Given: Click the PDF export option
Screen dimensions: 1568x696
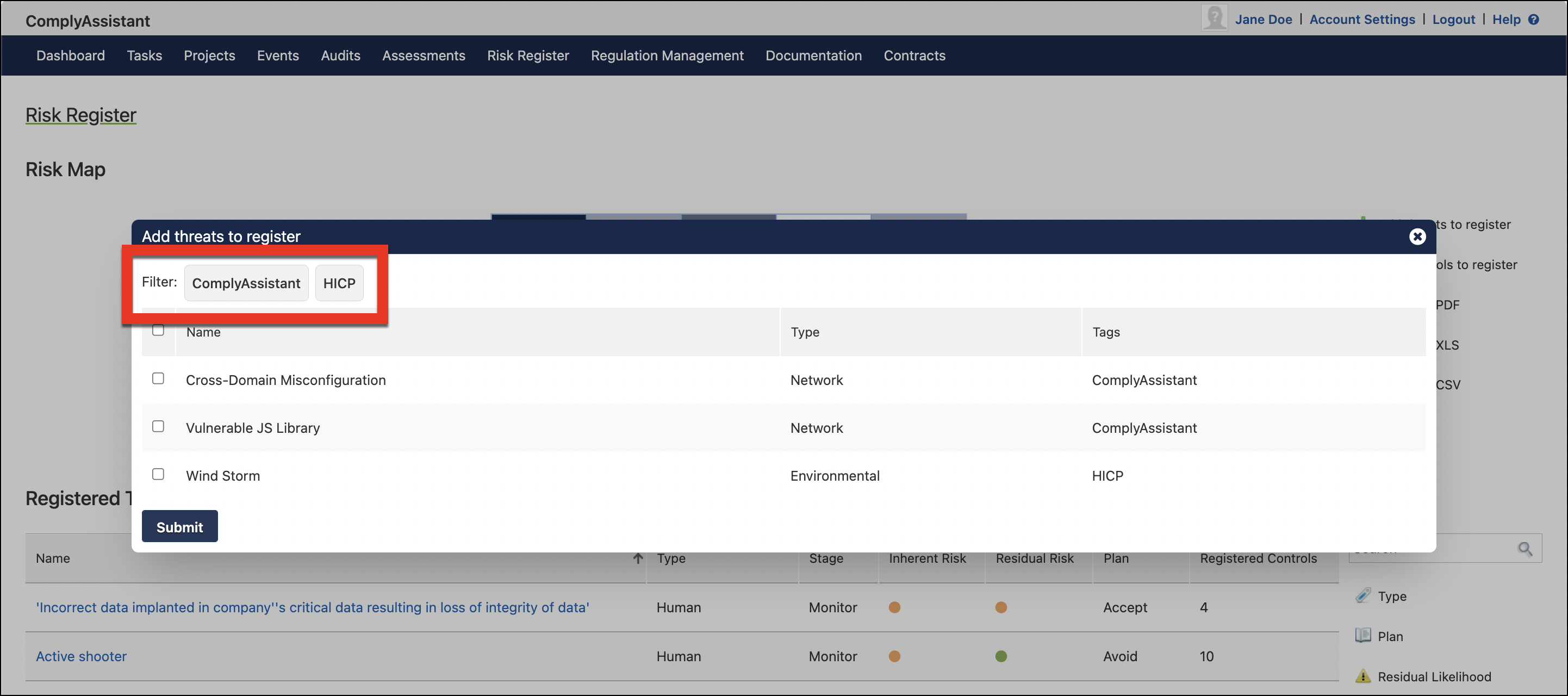Looking at the screenshot, I should 1447,304.
